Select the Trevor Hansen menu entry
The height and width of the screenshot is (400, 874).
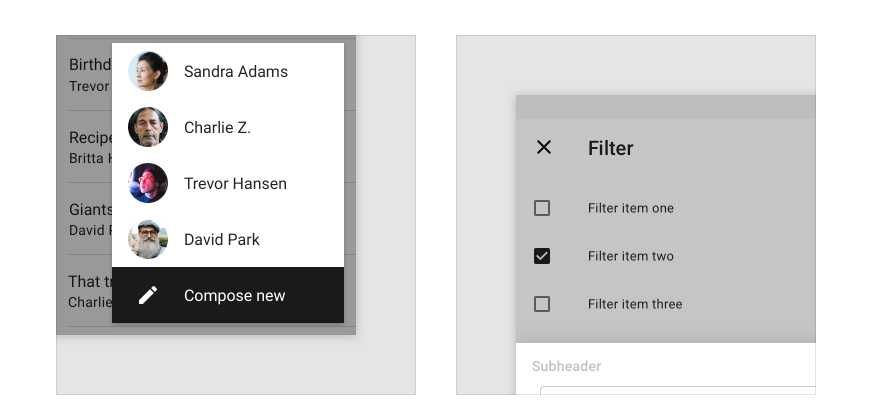[x=228, y=183]
